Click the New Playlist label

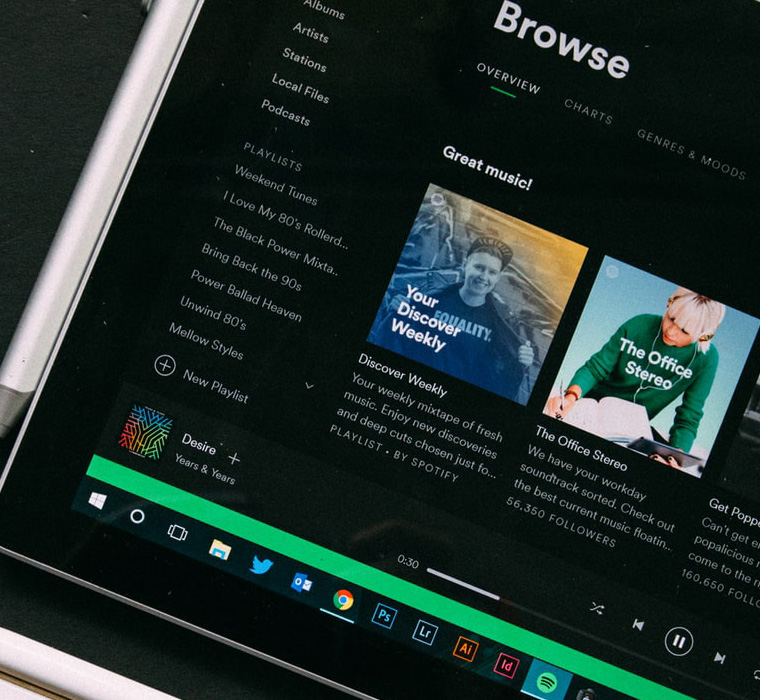tap(216, 386)
